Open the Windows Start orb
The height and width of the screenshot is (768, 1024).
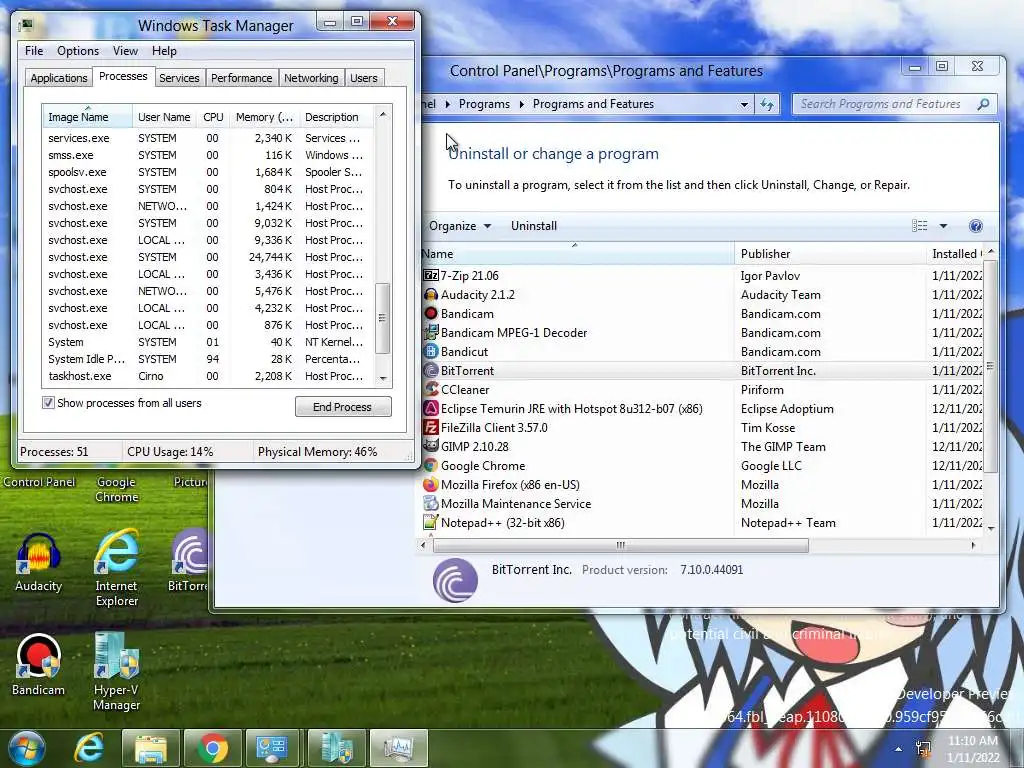pyautogui.click(x=26, y=748)
